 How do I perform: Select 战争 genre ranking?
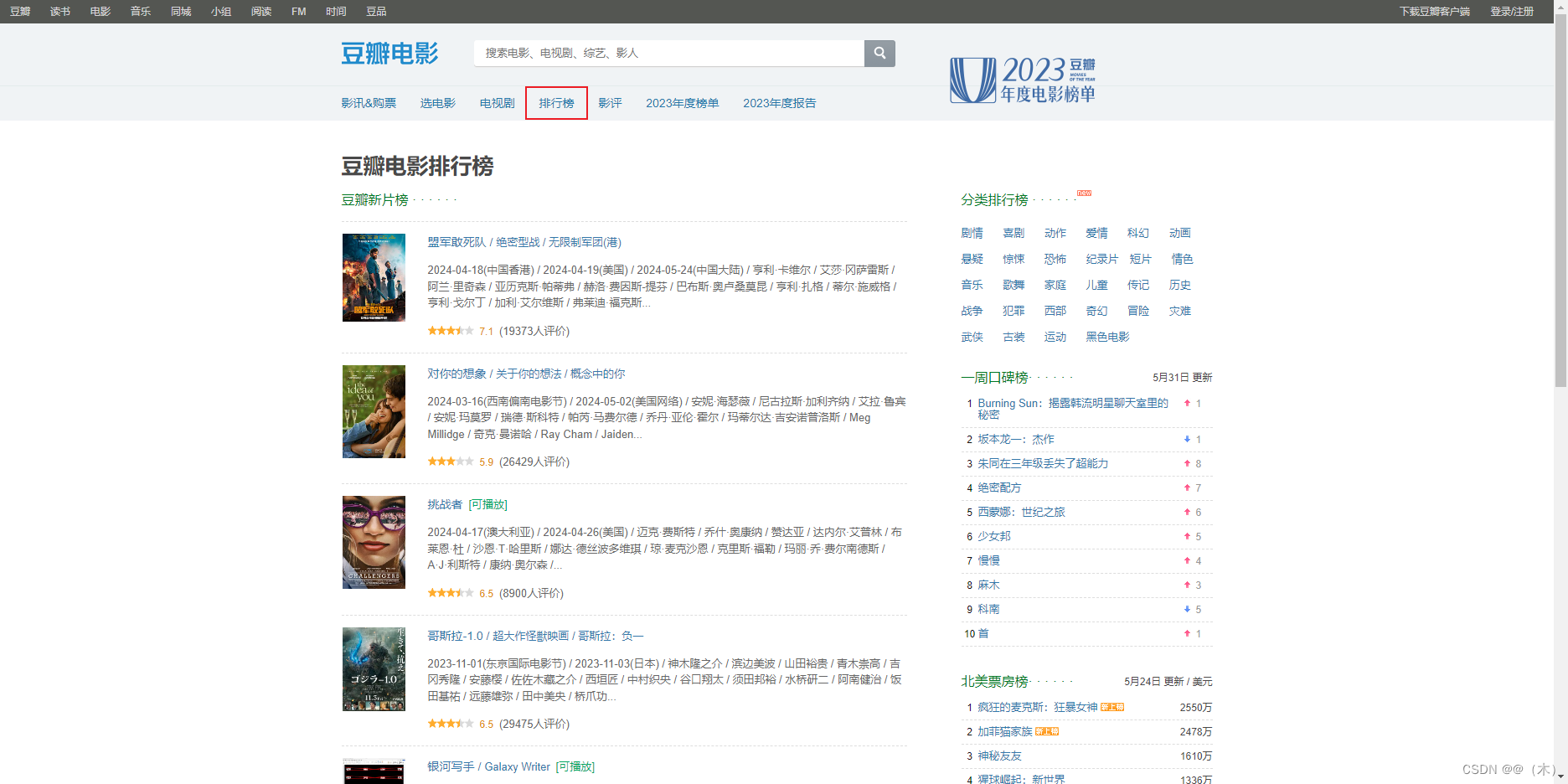972,311
